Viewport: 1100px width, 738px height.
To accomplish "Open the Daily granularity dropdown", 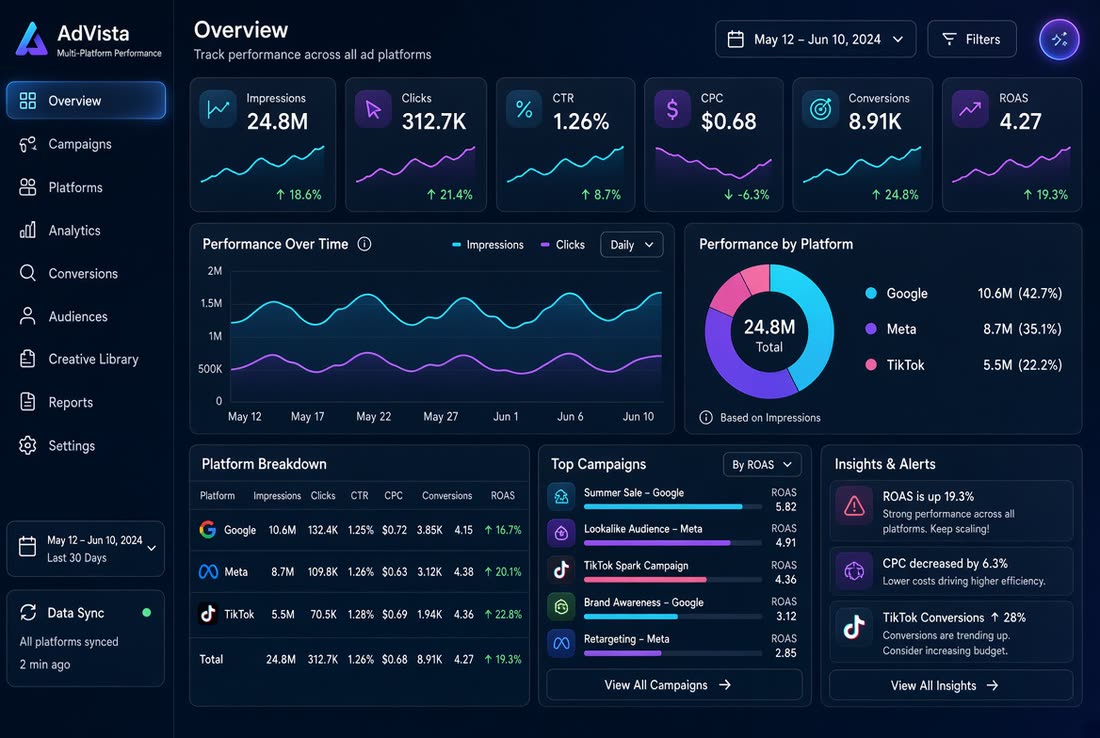I will point(631,245).
